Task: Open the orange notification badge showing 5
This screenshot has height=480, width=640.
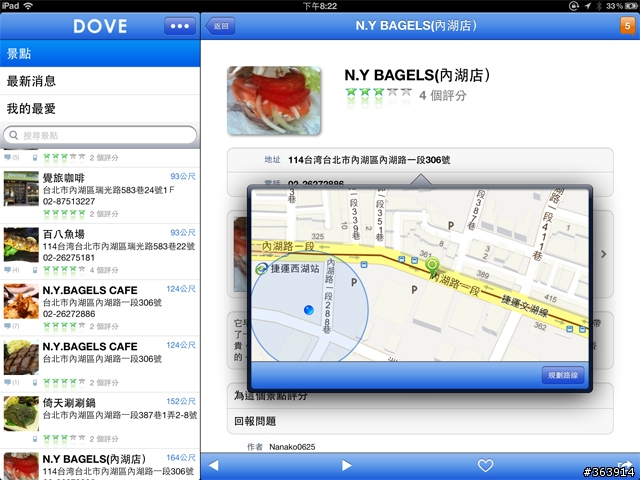Action: pyautogui.click(x=627, y=26)
